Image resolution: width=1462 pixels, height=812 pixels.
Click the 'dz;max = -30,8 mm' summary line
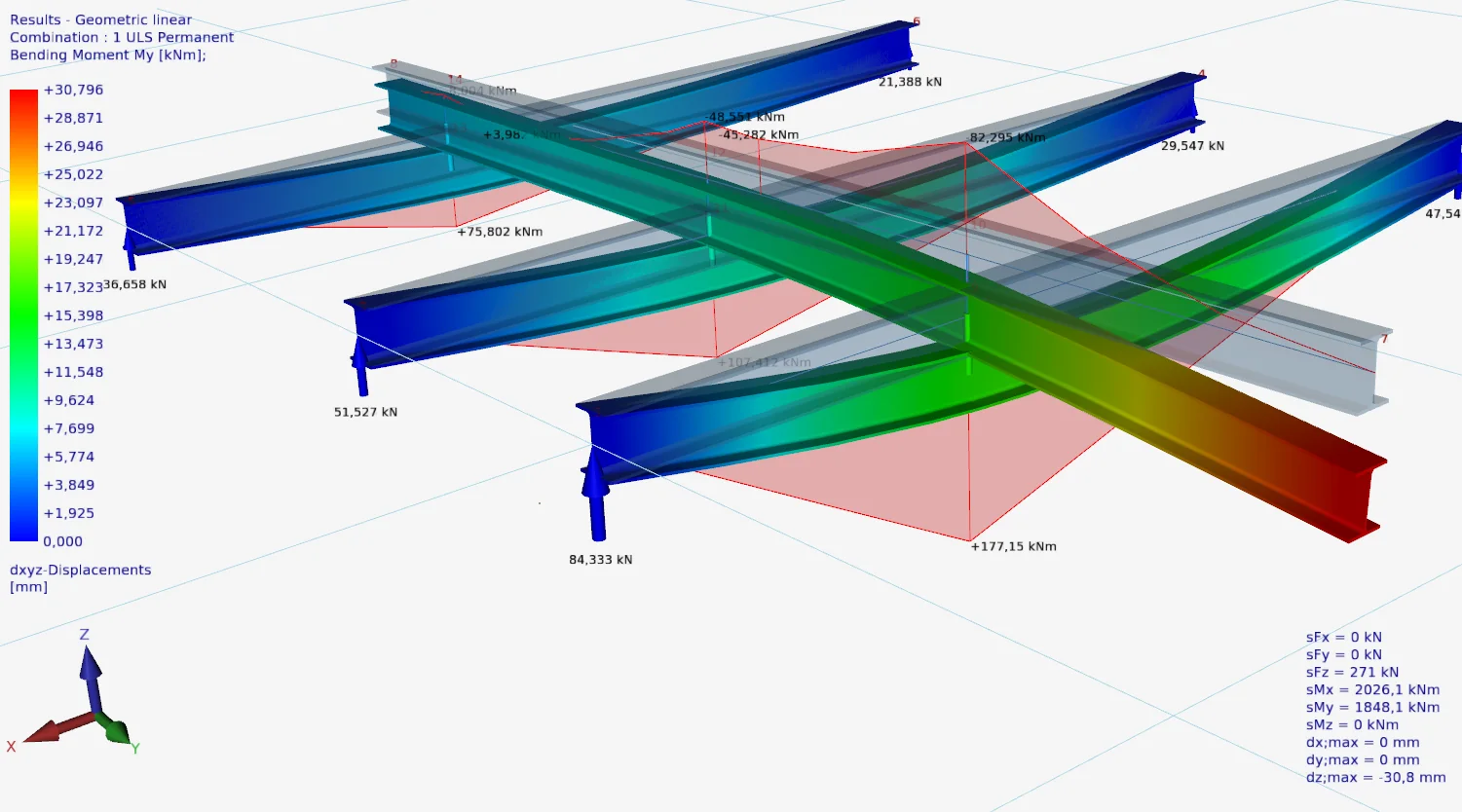coord(1375,777)
